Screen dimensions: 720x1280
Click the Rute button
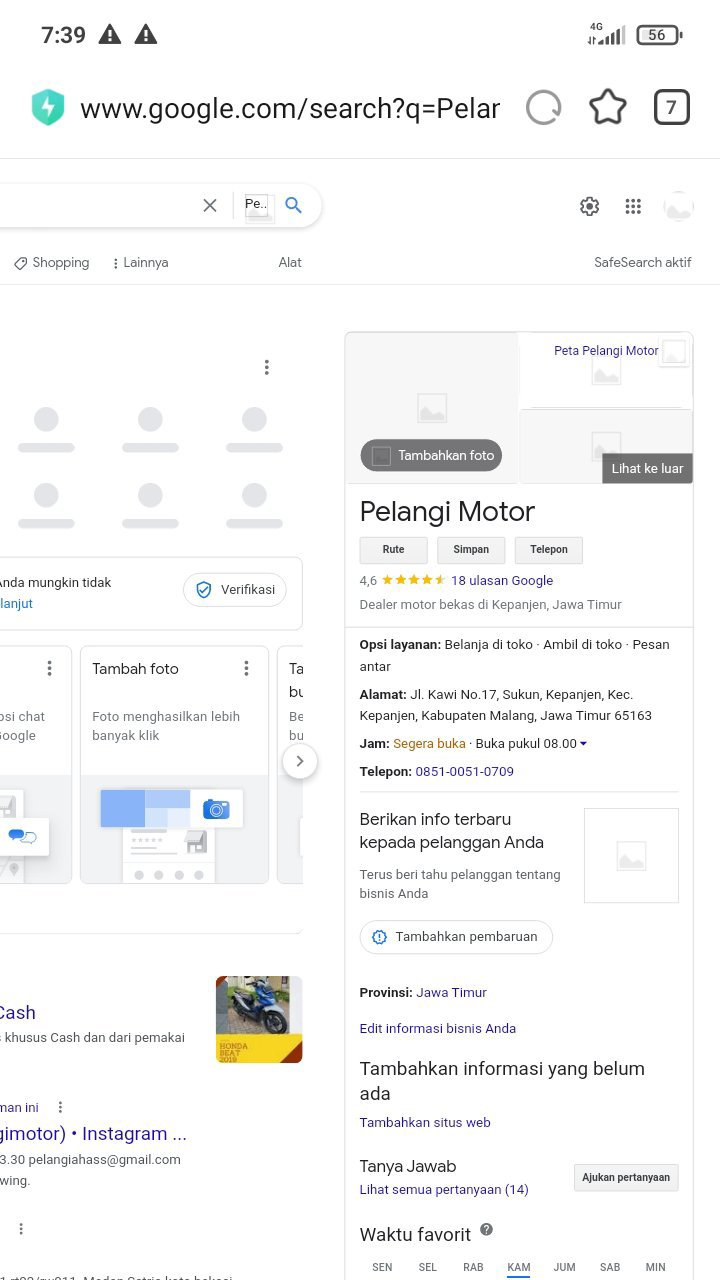(x=393, y=550)
